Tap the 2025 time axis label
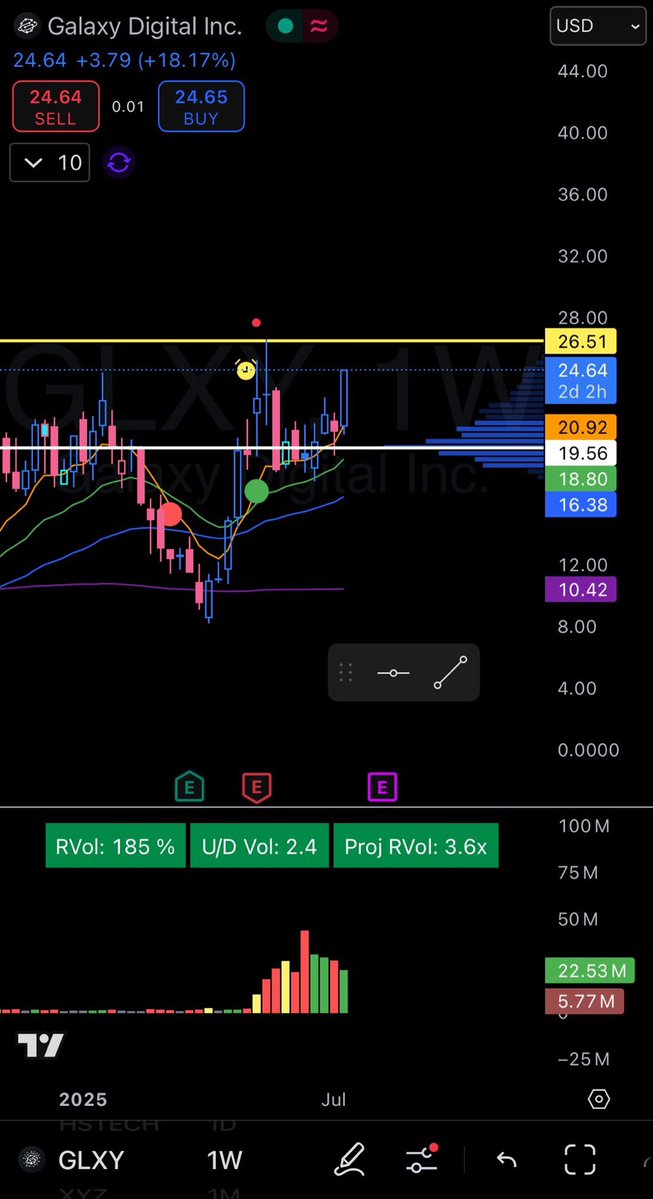This screenshot has width=653, height=1199. click(83, 1100)
